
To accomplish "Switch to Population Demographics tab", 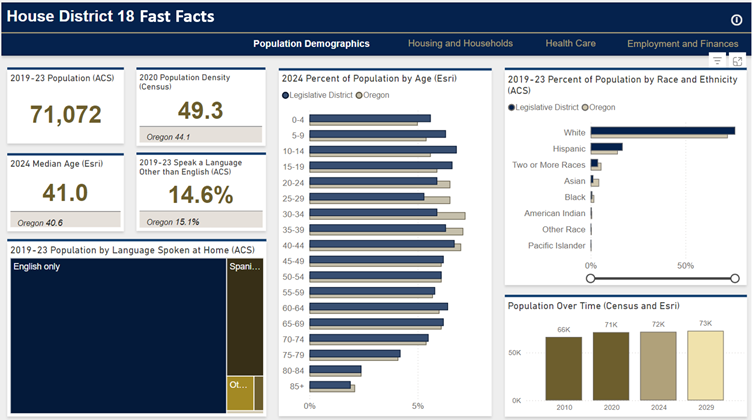I will coord(311,44).
